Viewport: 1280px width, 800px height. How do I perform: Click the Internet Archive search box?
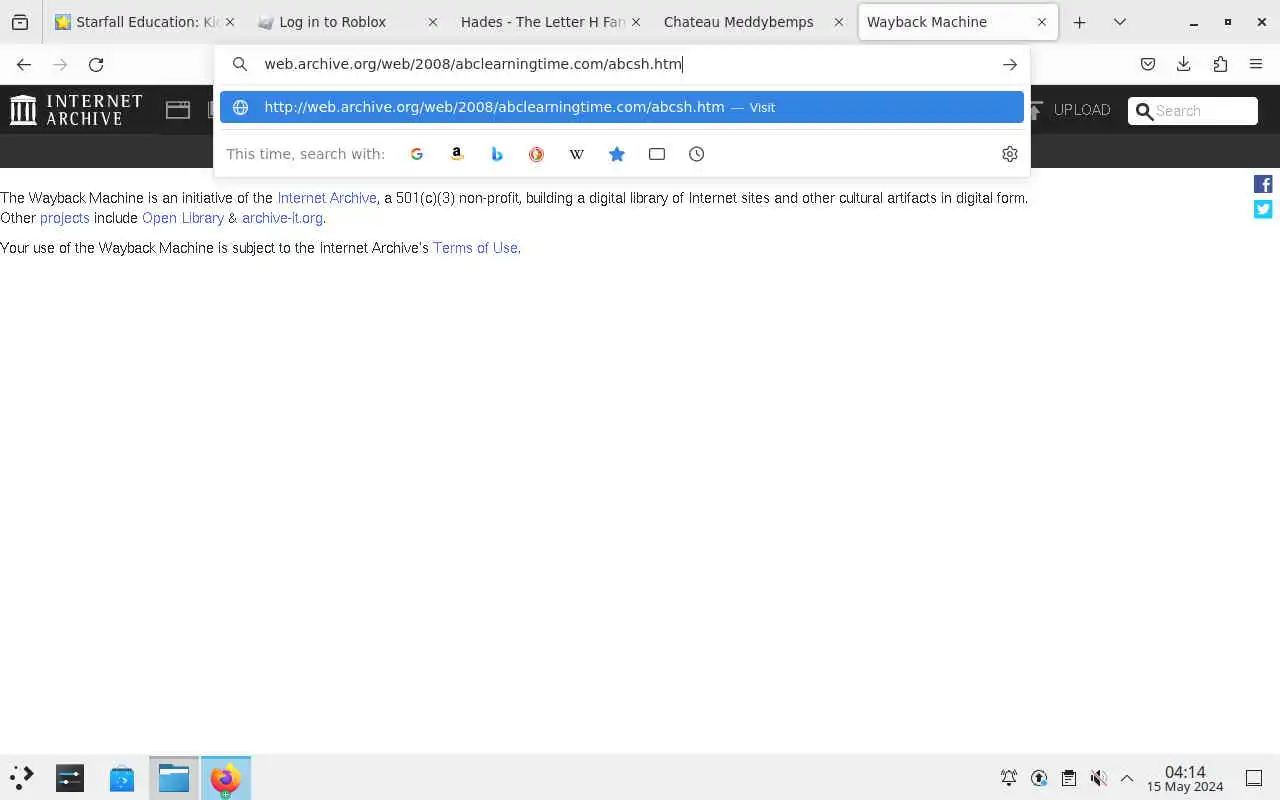1192,111
